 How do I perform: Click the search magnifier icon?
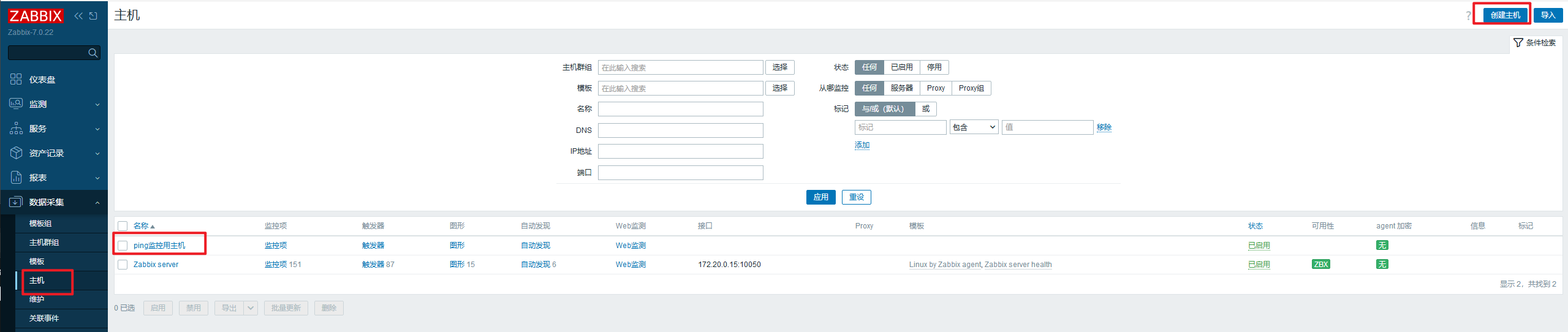93,53
